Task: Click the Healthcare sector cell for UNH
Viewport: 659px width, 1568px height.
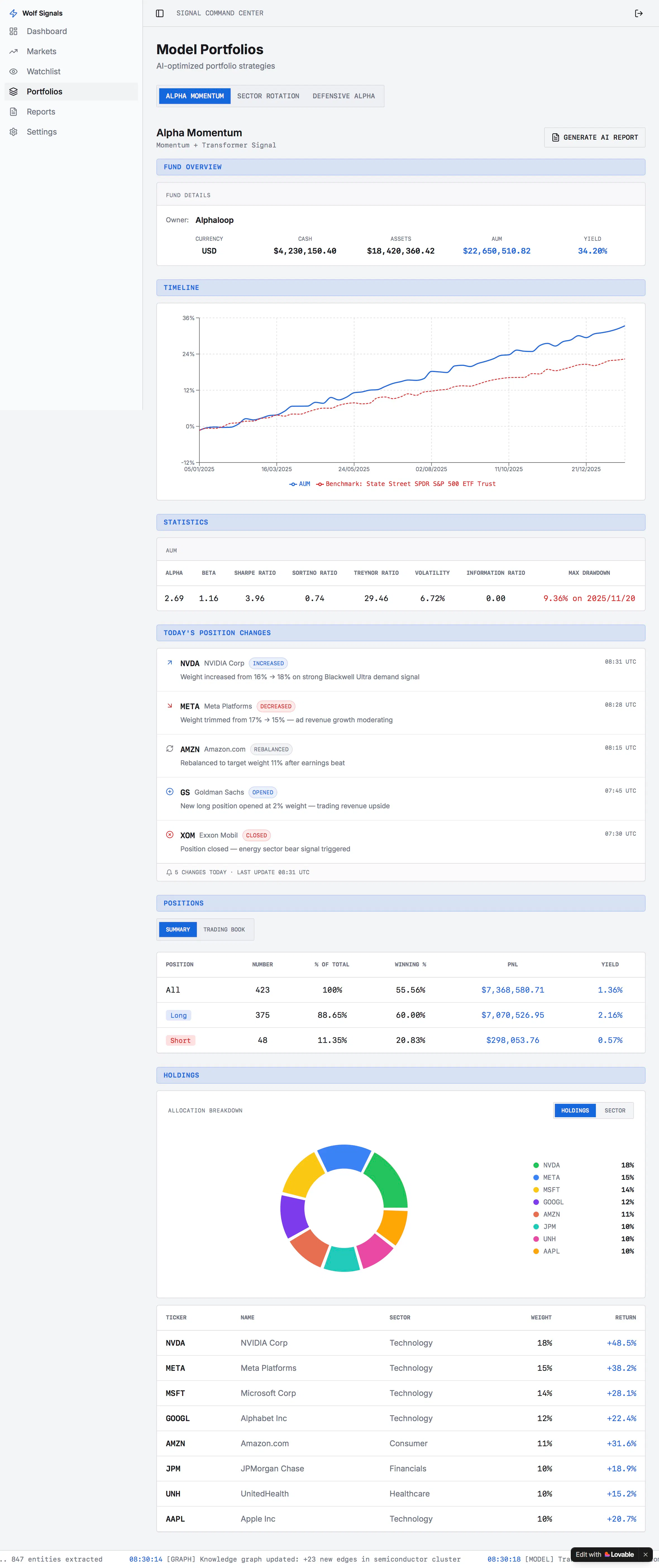Action: point(410,1494)
